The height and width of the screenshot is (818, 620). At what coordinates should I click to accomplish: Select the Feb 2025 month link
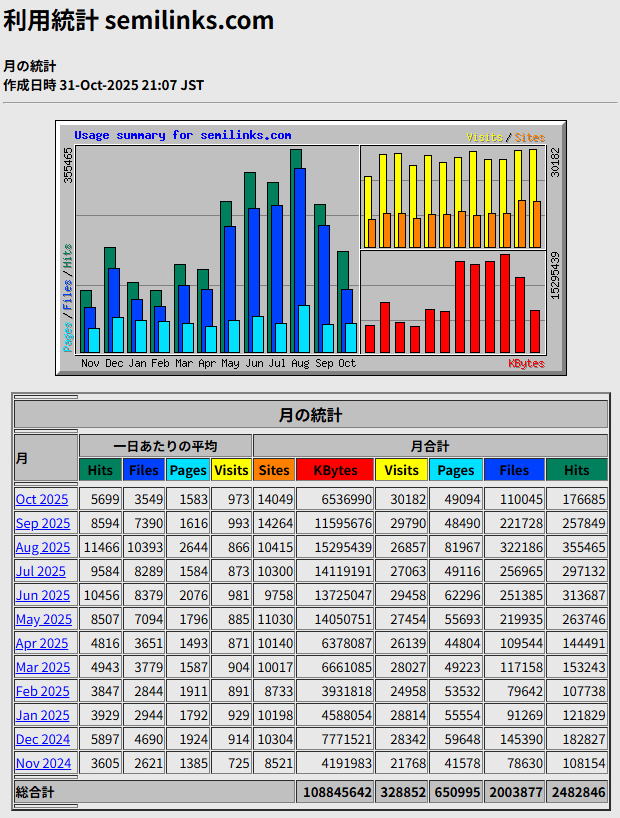click(43, 691)
